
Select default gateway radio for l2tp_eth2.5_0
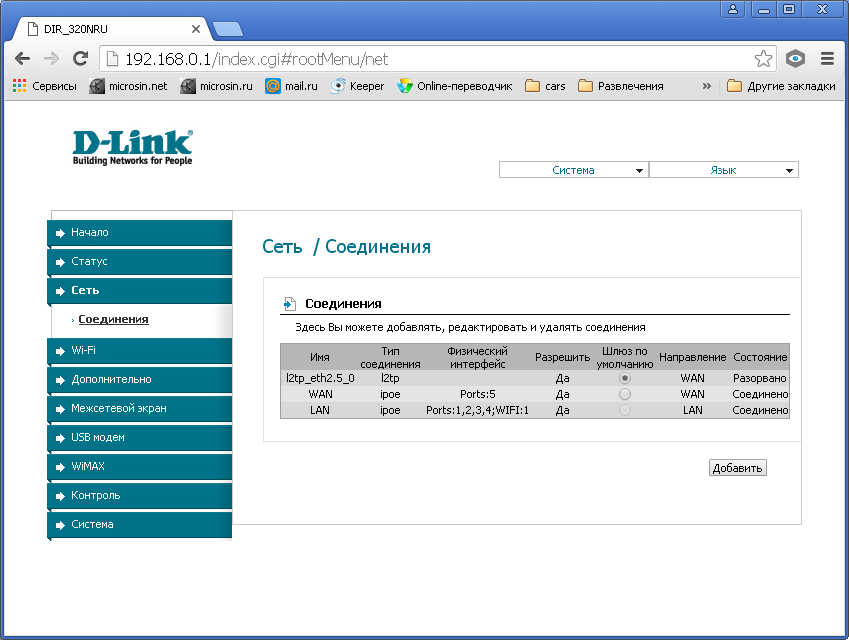coord(625,379)
